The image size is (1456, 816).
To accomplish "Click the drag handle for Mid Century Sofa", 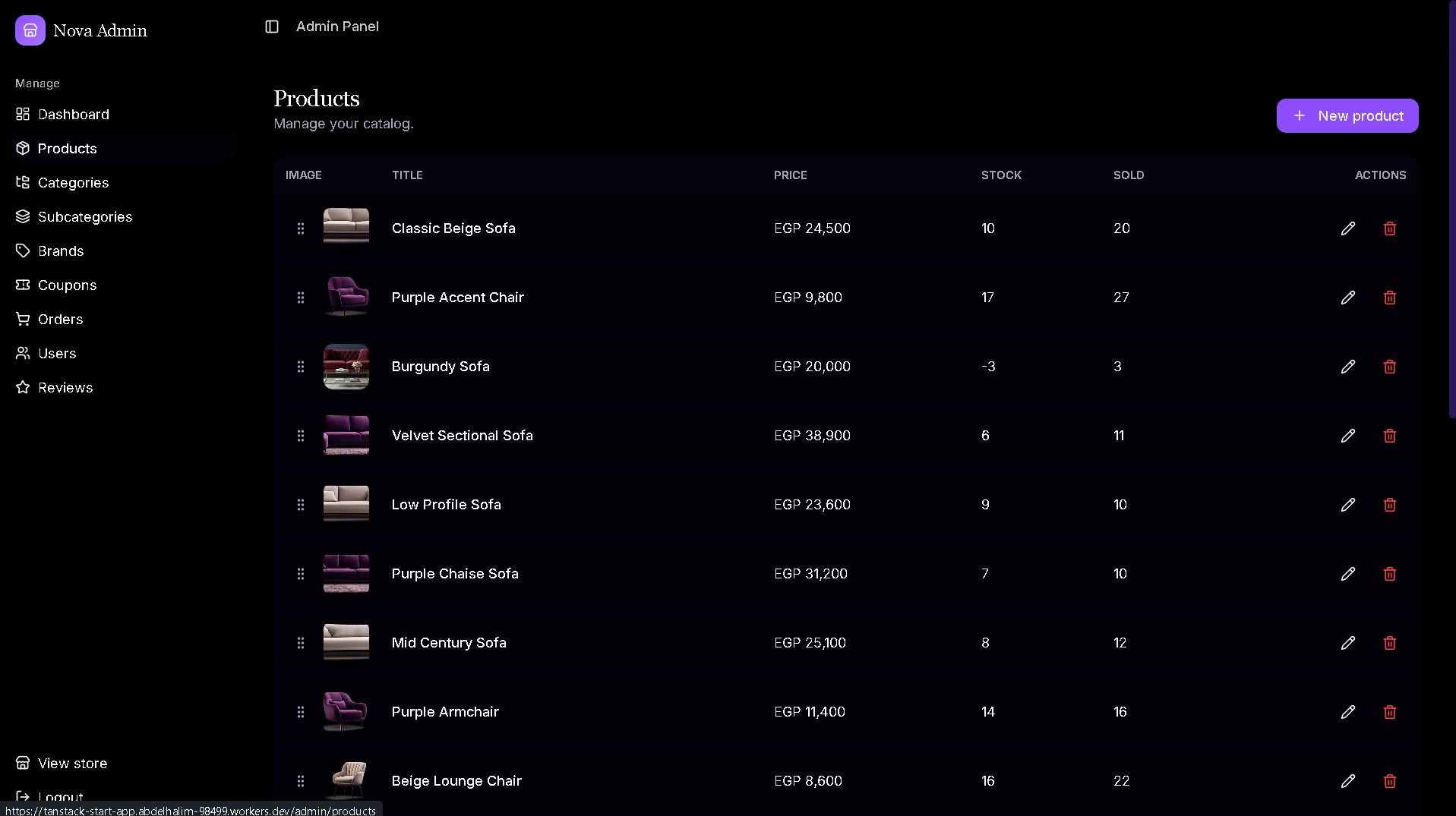I will [301, 643].
